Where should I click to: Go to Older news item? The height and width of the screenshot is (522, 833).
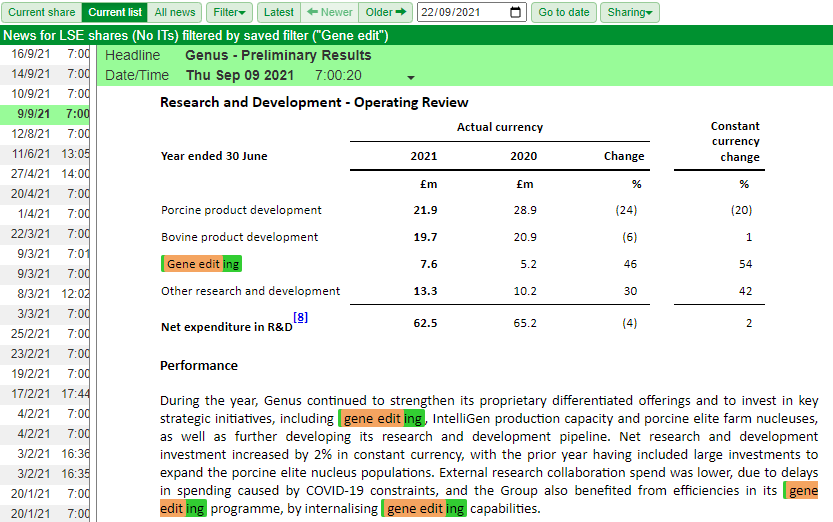[385, 12]
